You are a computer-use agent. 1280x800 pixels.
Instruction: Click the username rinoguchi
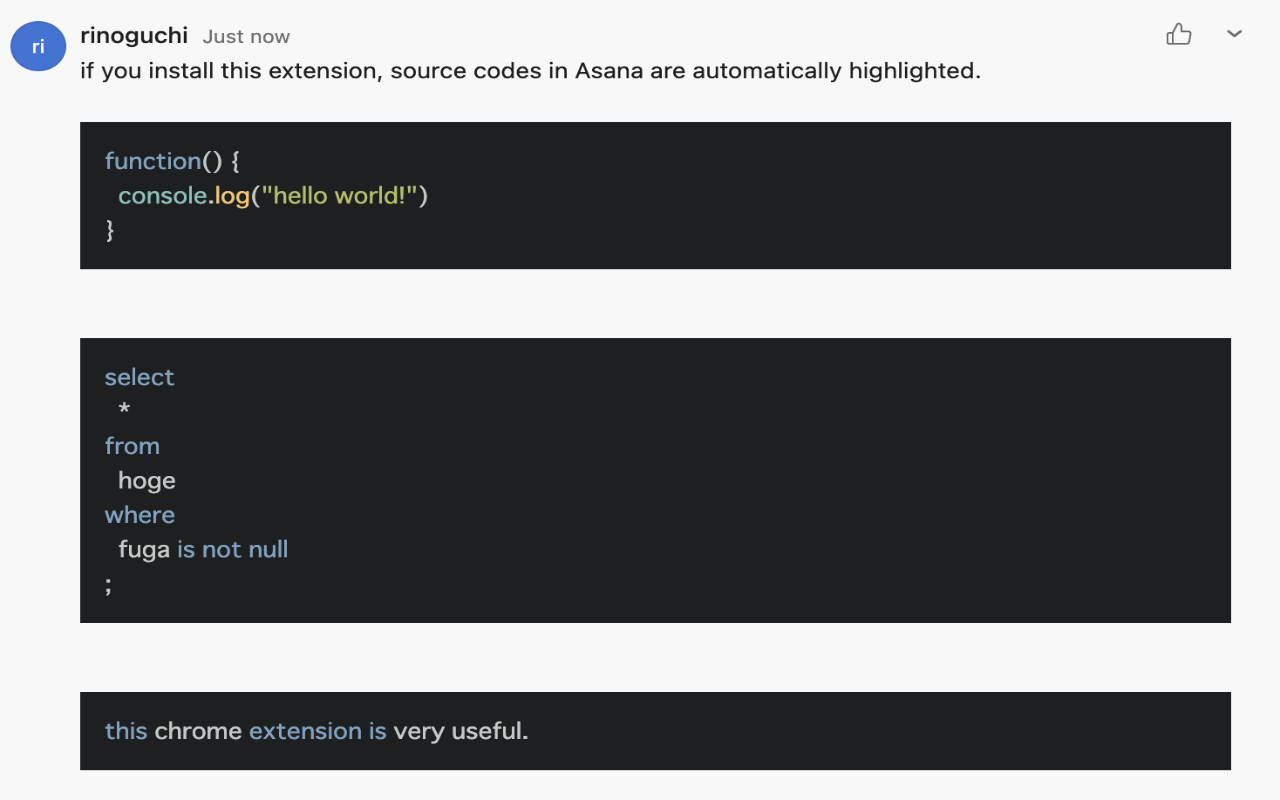pyautogui.click(x=133, y=34)
